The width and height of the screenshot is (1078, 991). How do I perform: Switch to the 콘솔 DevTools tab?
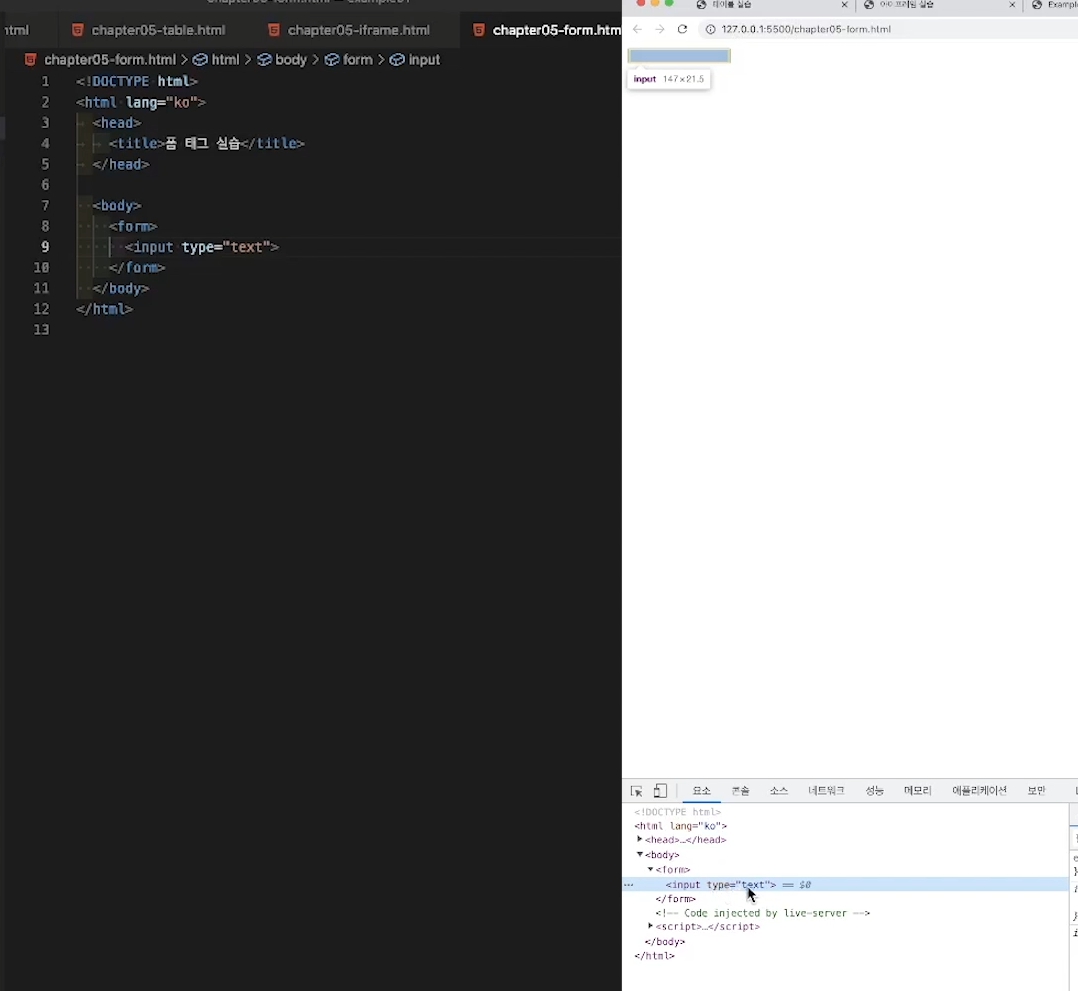[x=740, y=791]
